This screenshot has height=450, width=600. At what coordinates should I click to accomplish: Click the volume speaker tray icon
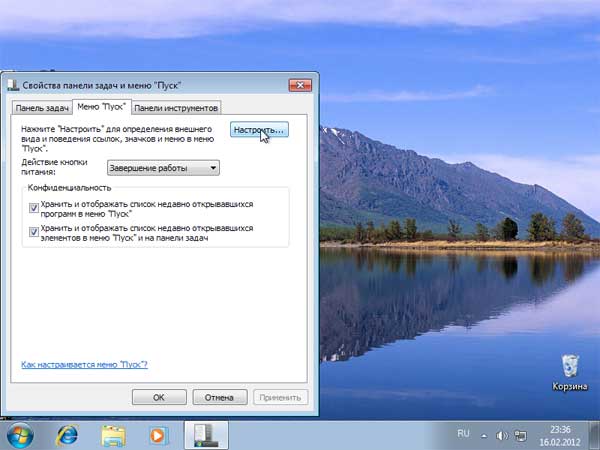502,435
